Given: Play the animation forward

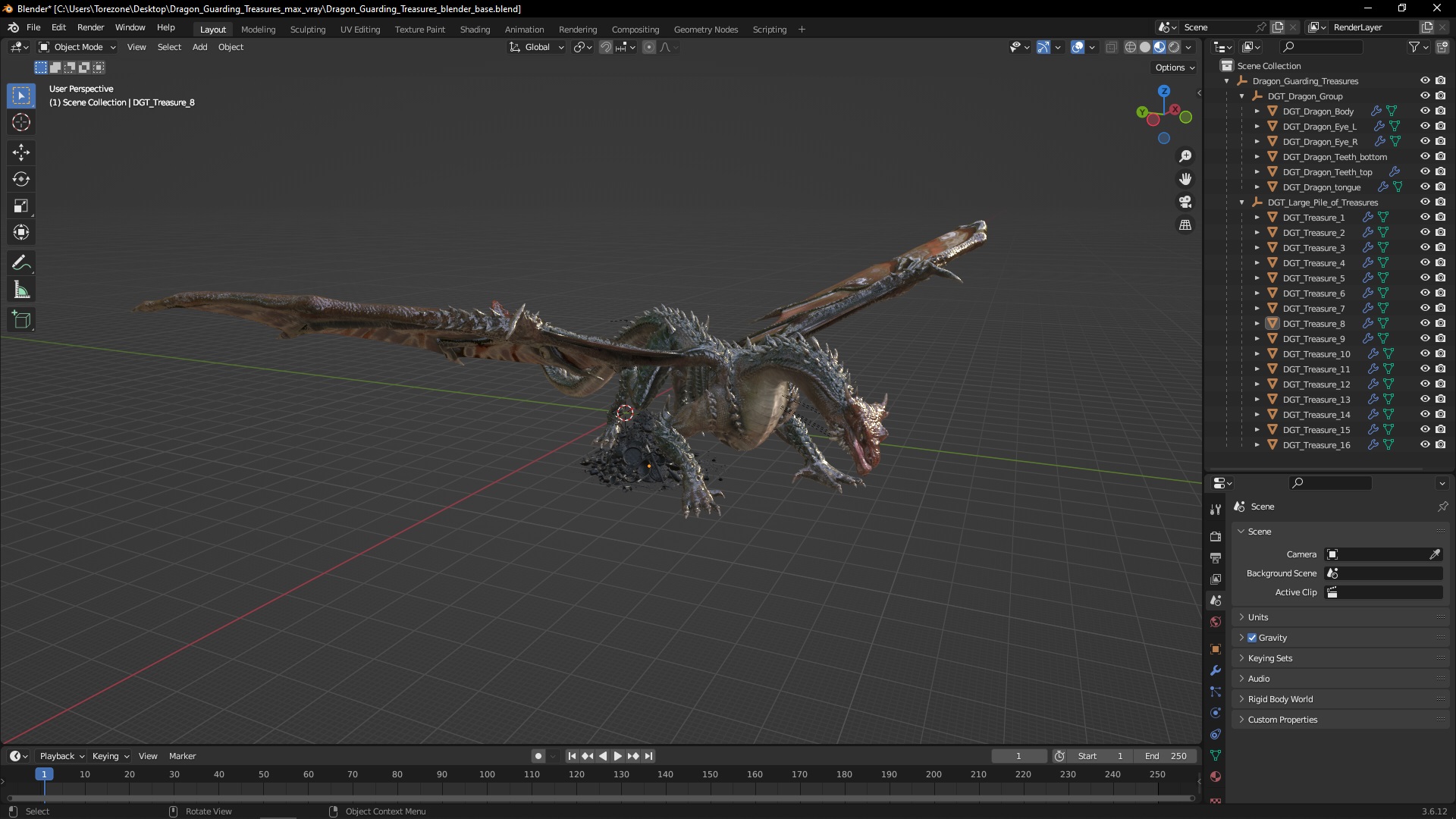Looking at the screenshot, I should pyautogui.click(x=617, y=756).
